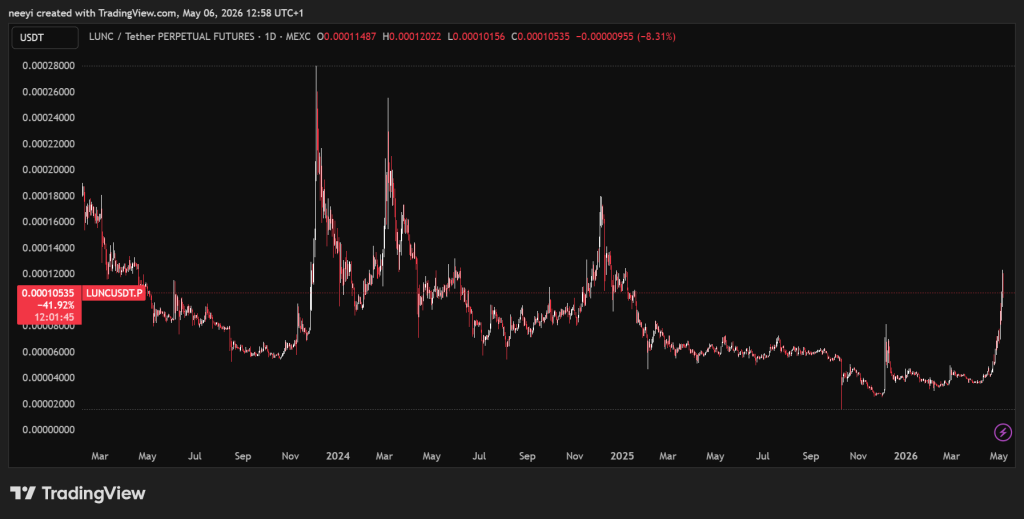Click the -8.31% change value in the header

click(656, 37)
